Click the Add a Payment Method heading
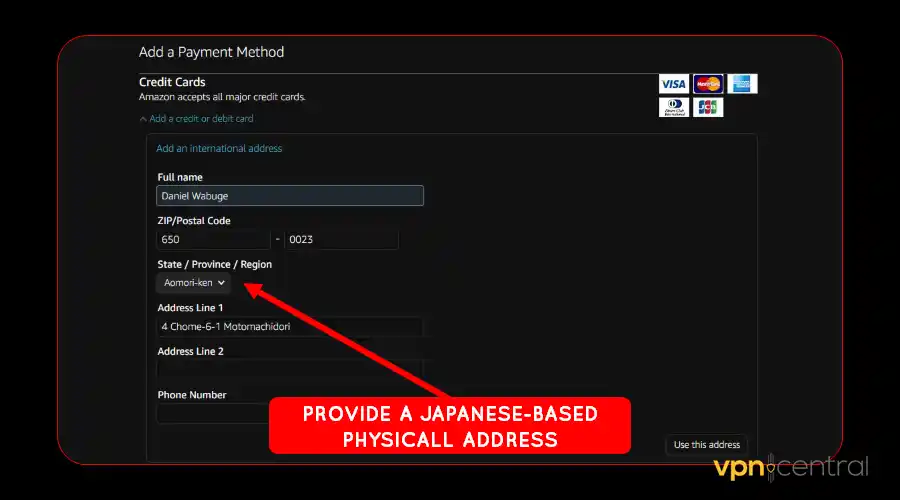The image size is (900, 500). [211, 52]
